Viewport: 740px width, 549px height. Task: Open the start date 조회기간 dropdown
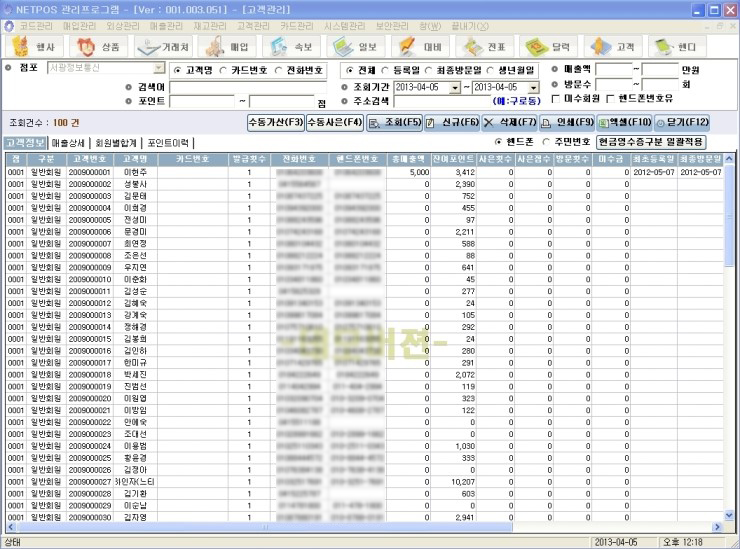[454, 87]
